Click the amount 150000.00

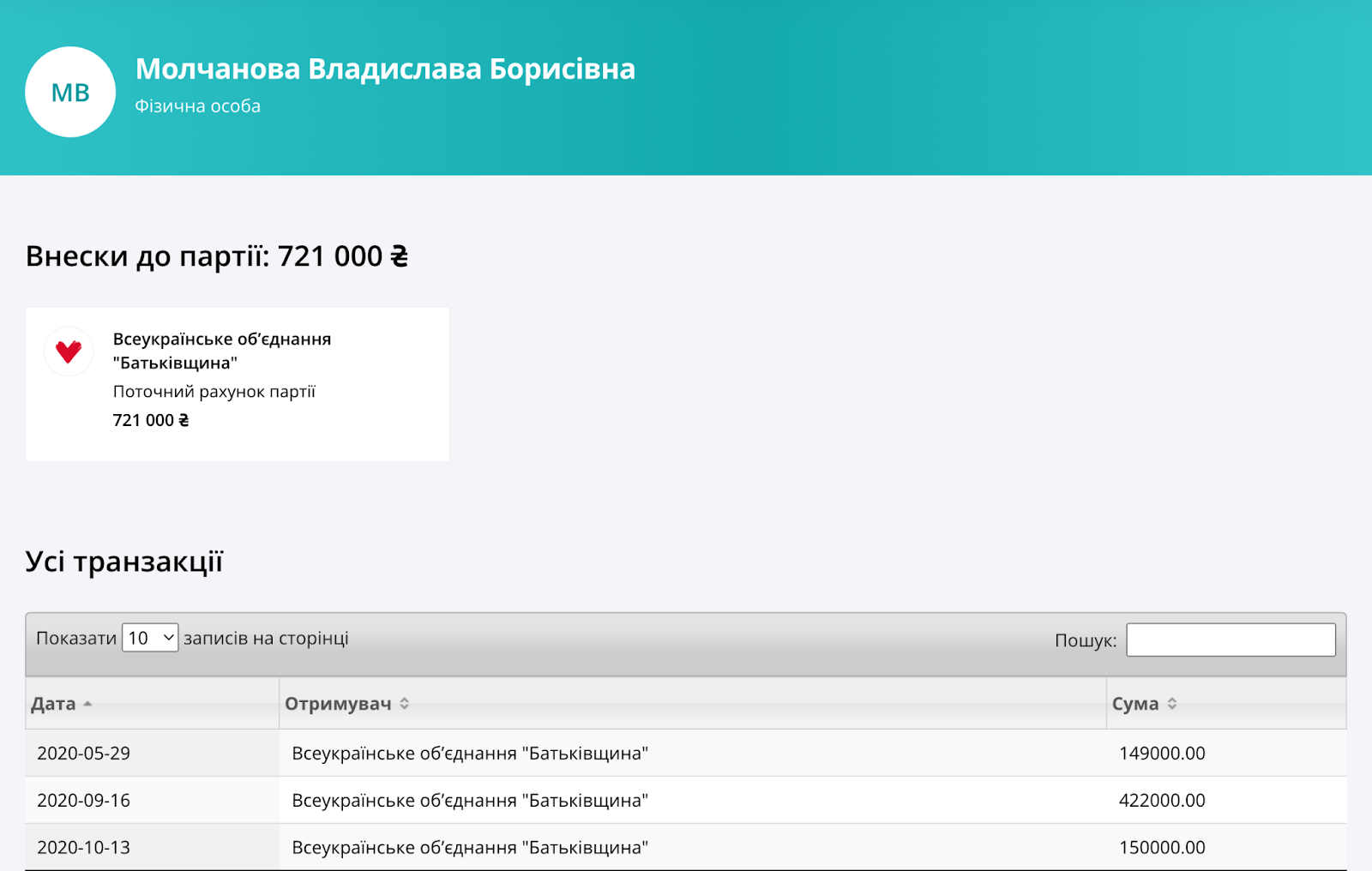[1162, 848]
